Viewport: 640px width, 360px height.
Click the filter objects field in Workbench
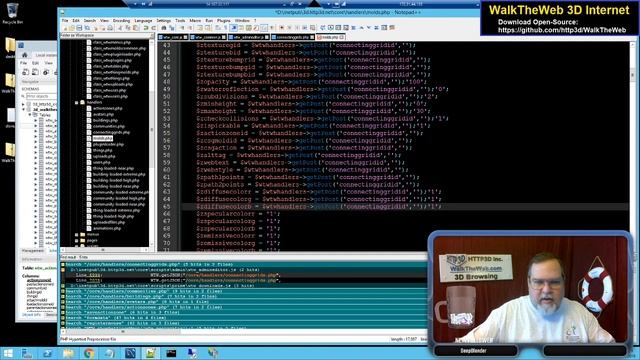point(41,96)
